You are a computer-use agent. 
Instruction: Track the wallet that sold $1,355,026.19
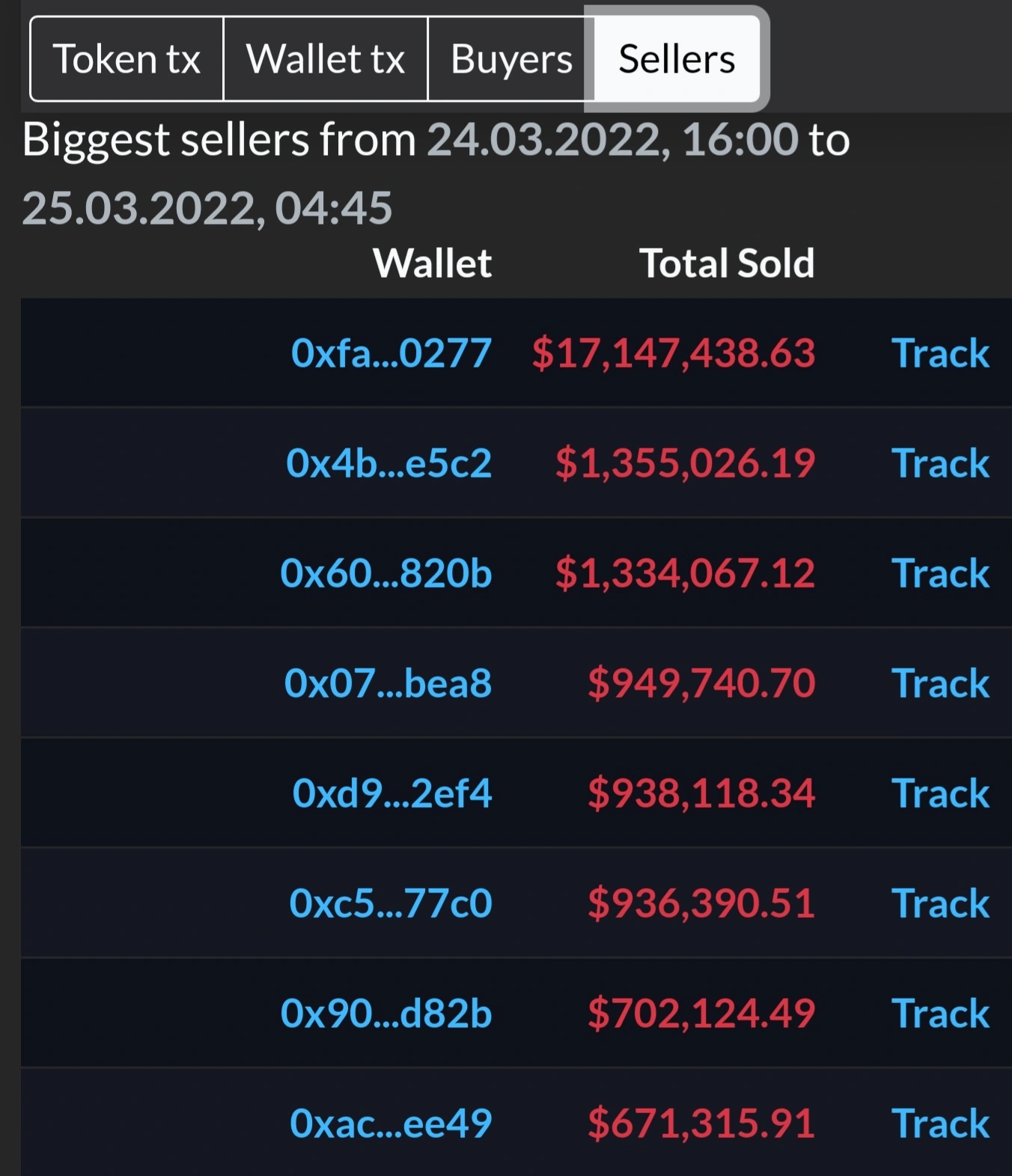pyautogui.click(x=941, y=463)
